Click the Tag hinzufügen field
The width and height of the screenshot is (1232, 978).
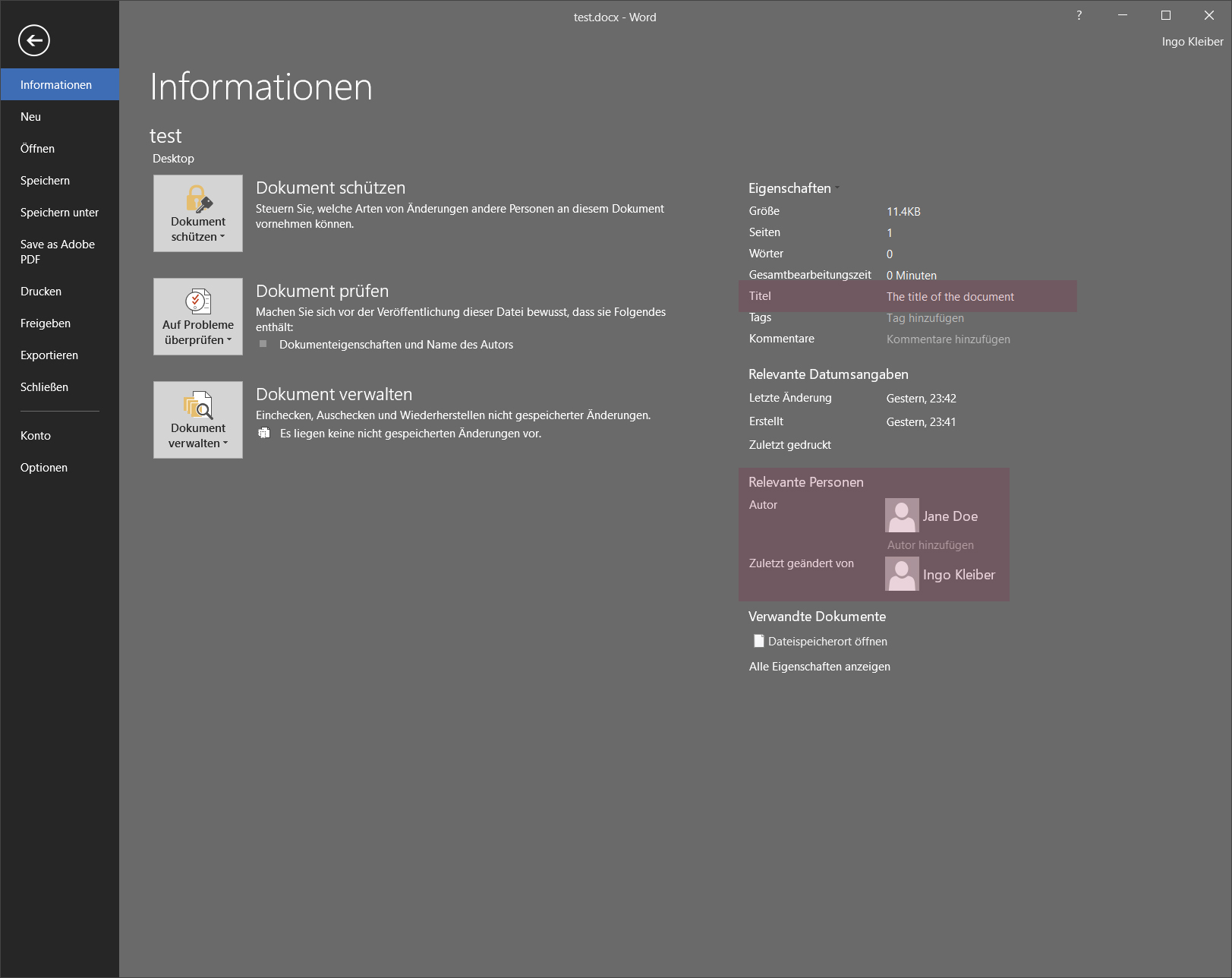(925, 317)
